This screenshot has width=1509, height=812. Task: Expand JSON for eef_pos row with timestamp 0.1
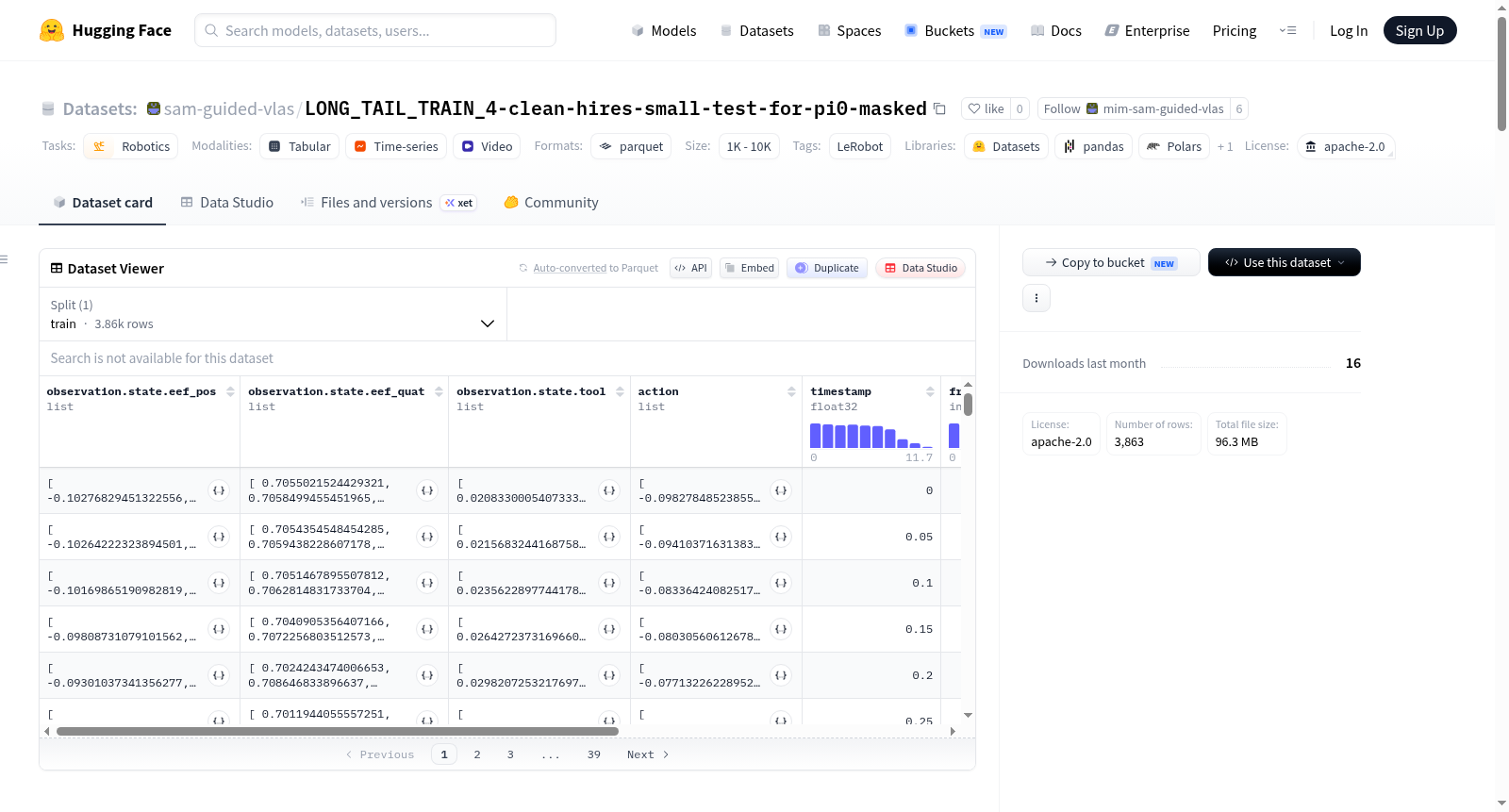[219, 583]
